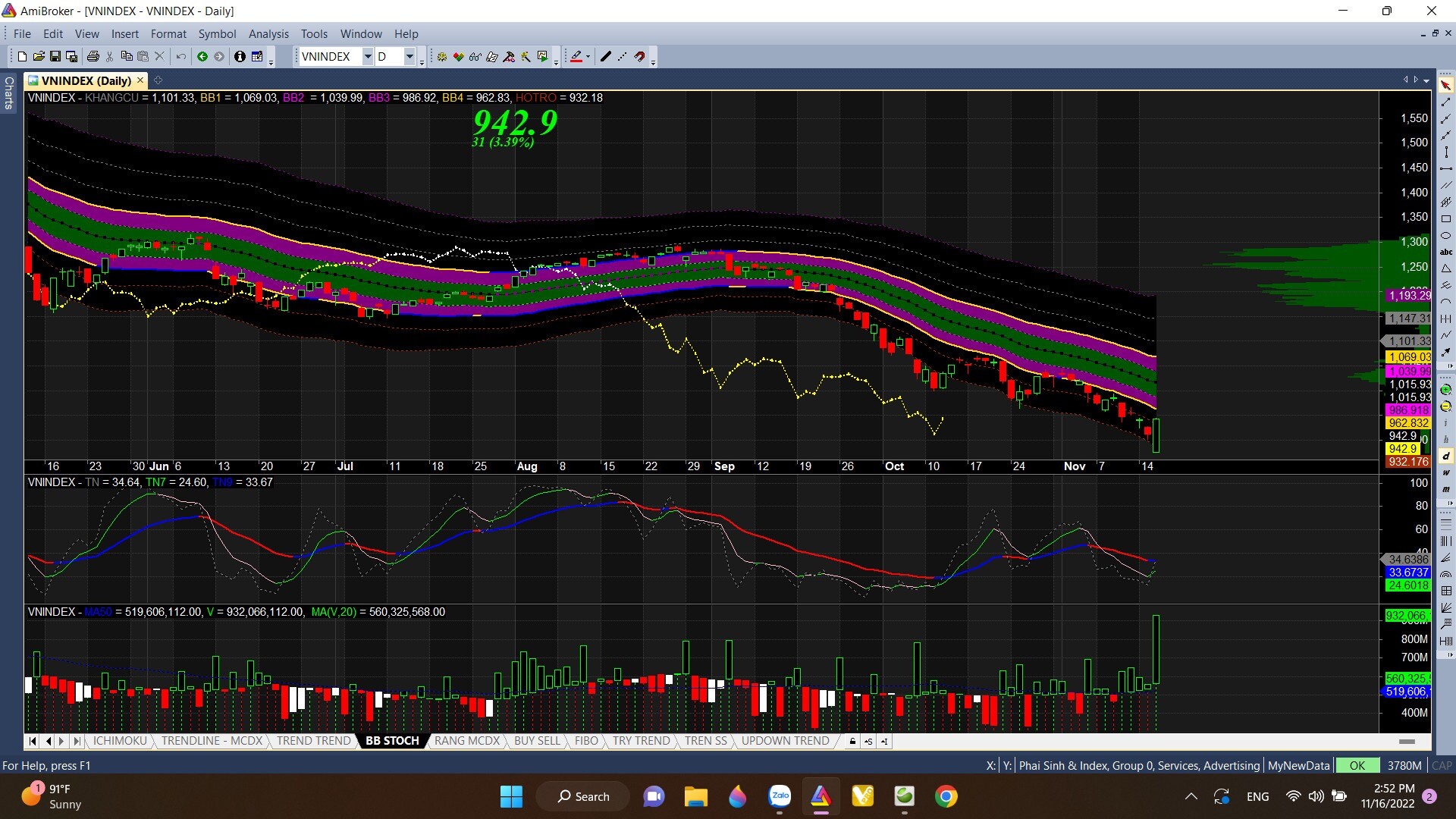Screen dimensions: 1456x819
Task: Open the Symbol menu
Action: [217, 33]
